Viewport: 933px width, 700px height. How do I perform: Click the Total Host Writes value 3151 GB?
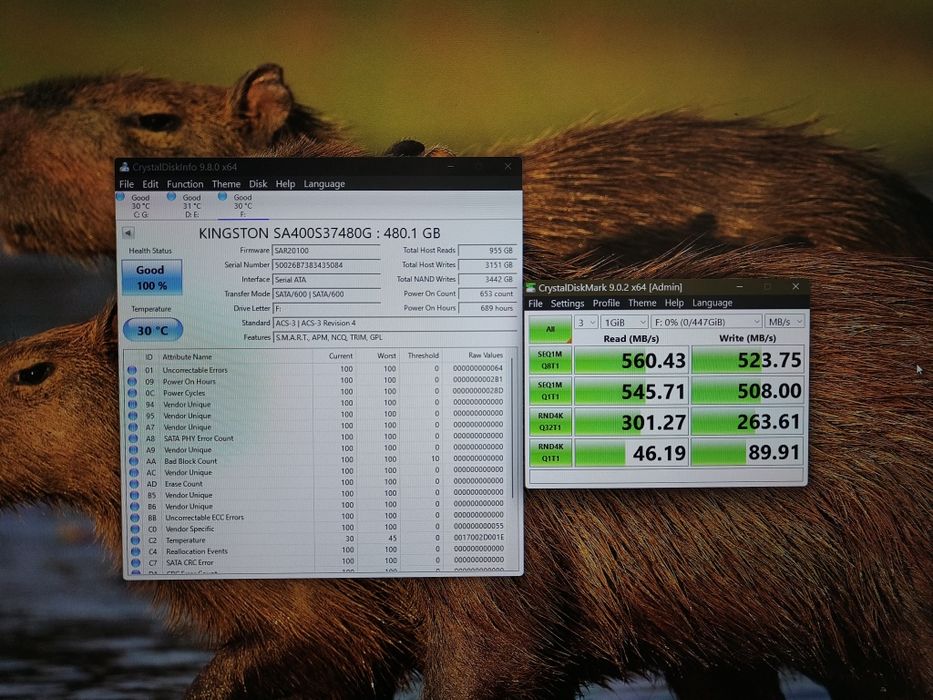(487, 265)
